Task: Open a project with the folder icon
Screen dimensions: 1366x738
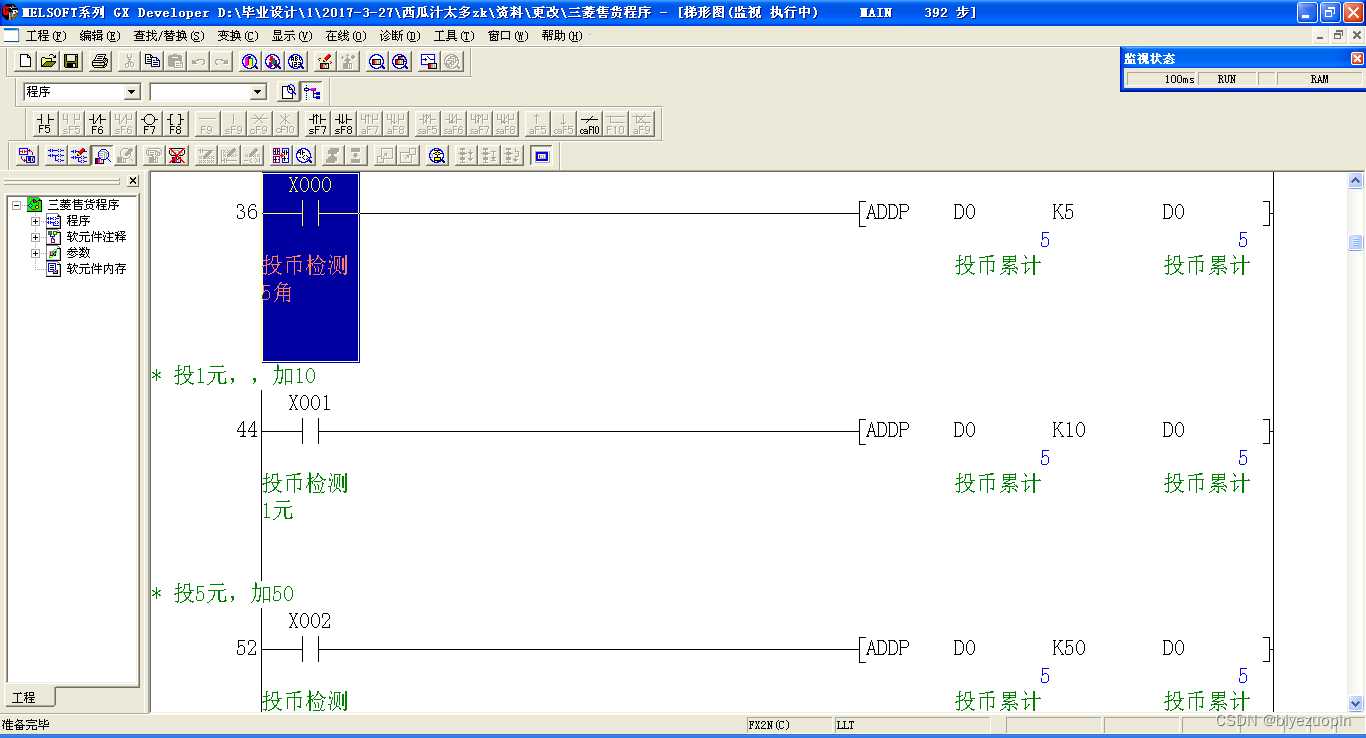Action: (x=48, y=62)
